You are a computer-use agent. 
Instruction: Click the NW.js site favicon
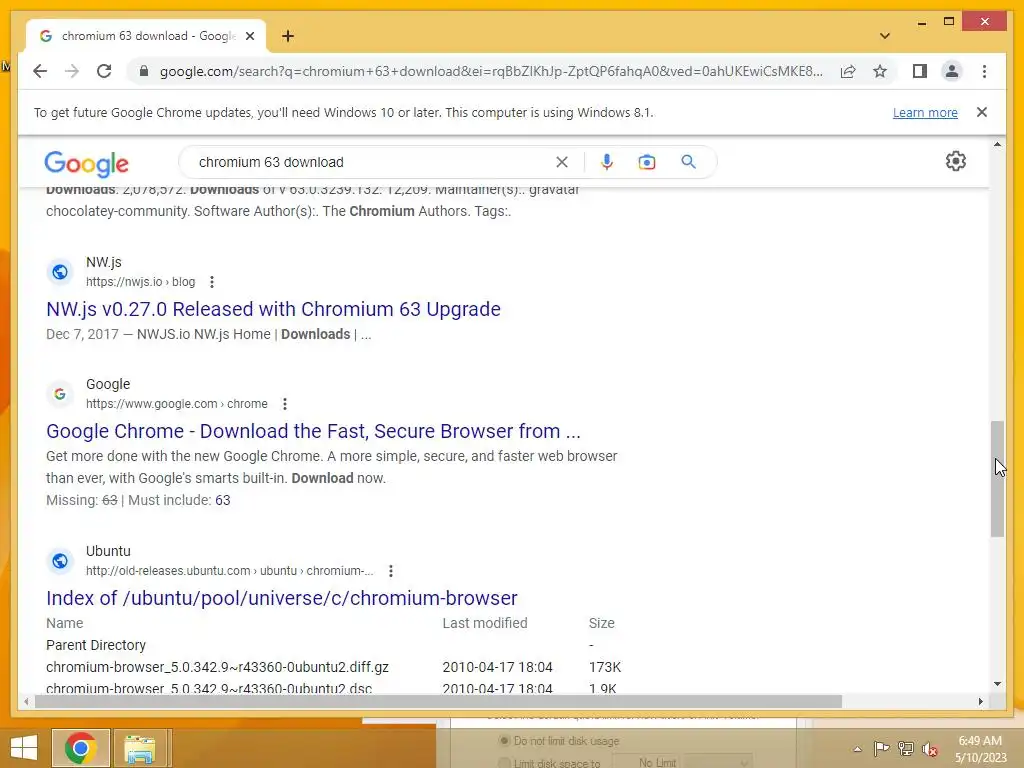pyautogui.click(x=60, y=272)
